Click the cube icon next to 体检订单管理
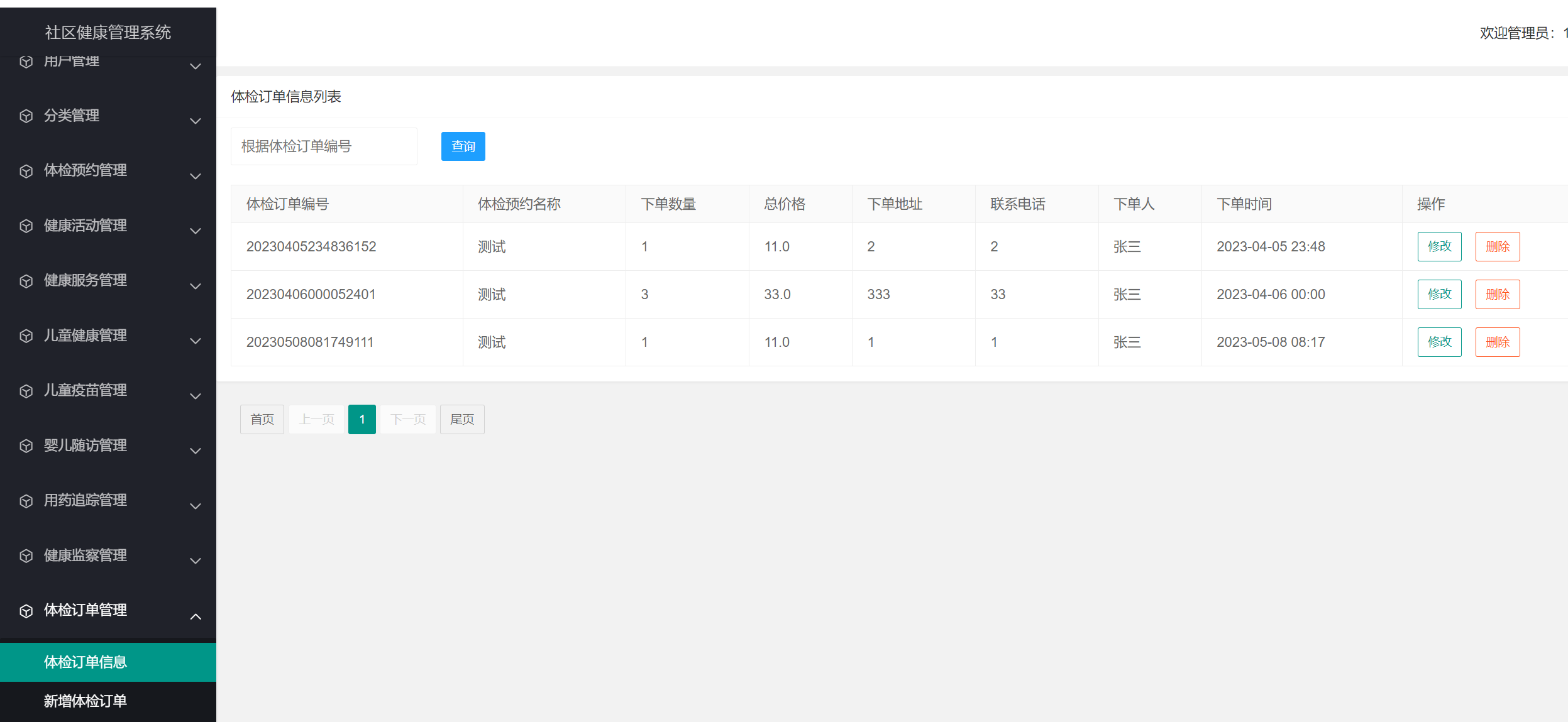This screenshot has height=722, width=1568. [26, 611]
